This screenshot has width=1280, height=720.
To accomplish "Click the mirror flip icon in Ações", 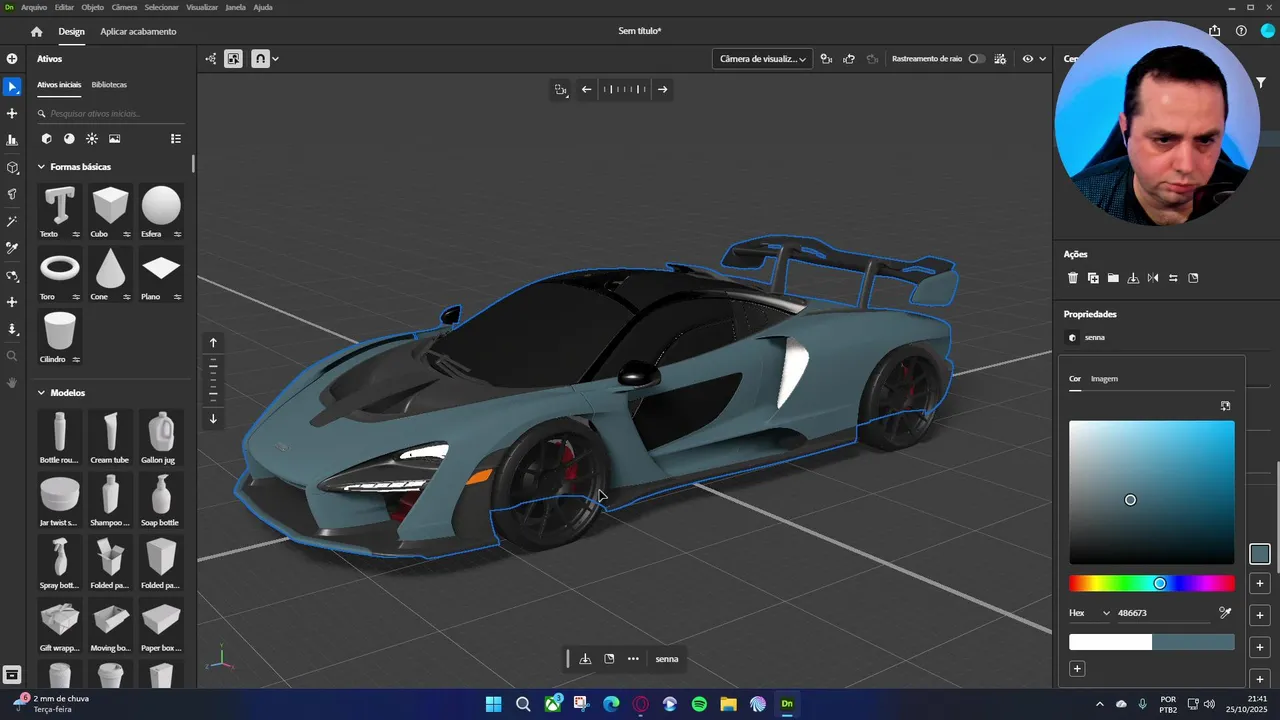I will (1153, 278).
